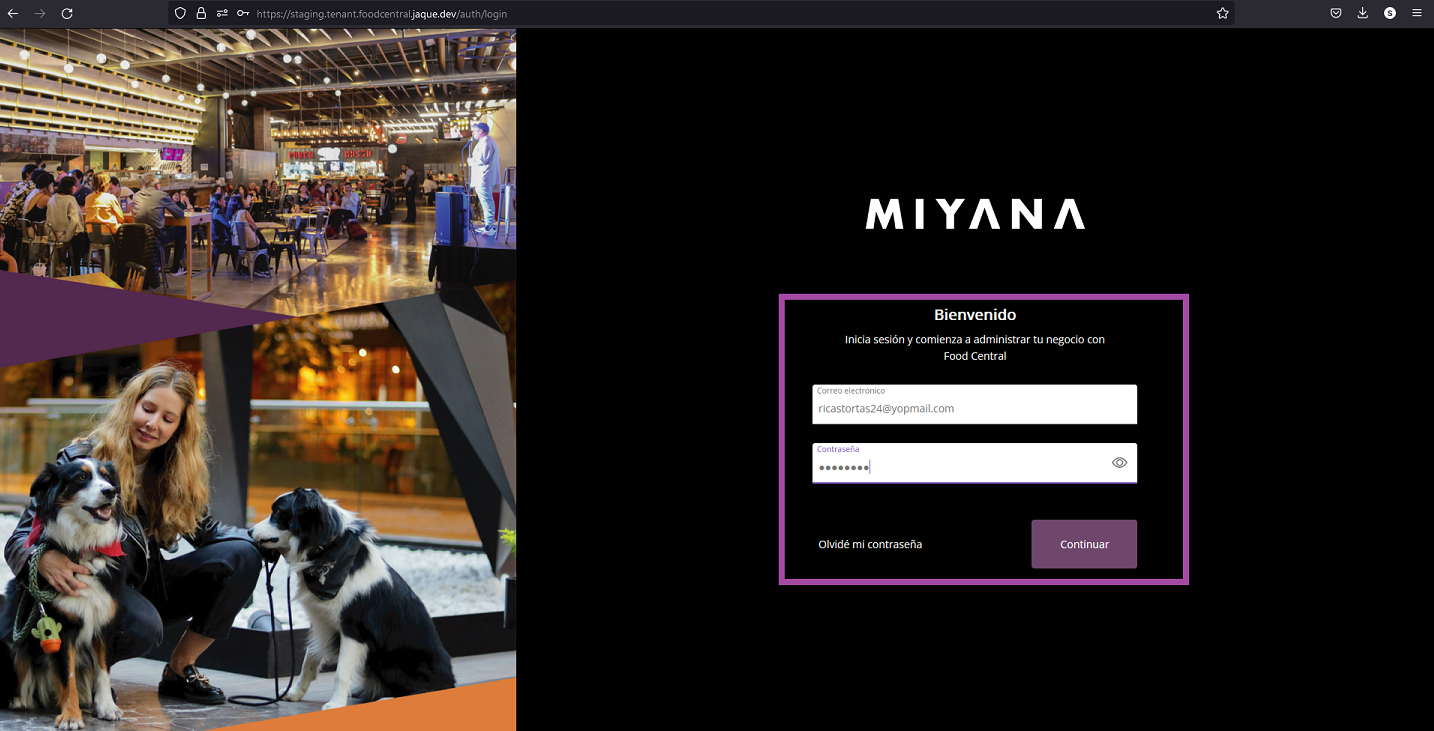
Task: Show password with the eye icon
Action: click(x=1119, y=463)
